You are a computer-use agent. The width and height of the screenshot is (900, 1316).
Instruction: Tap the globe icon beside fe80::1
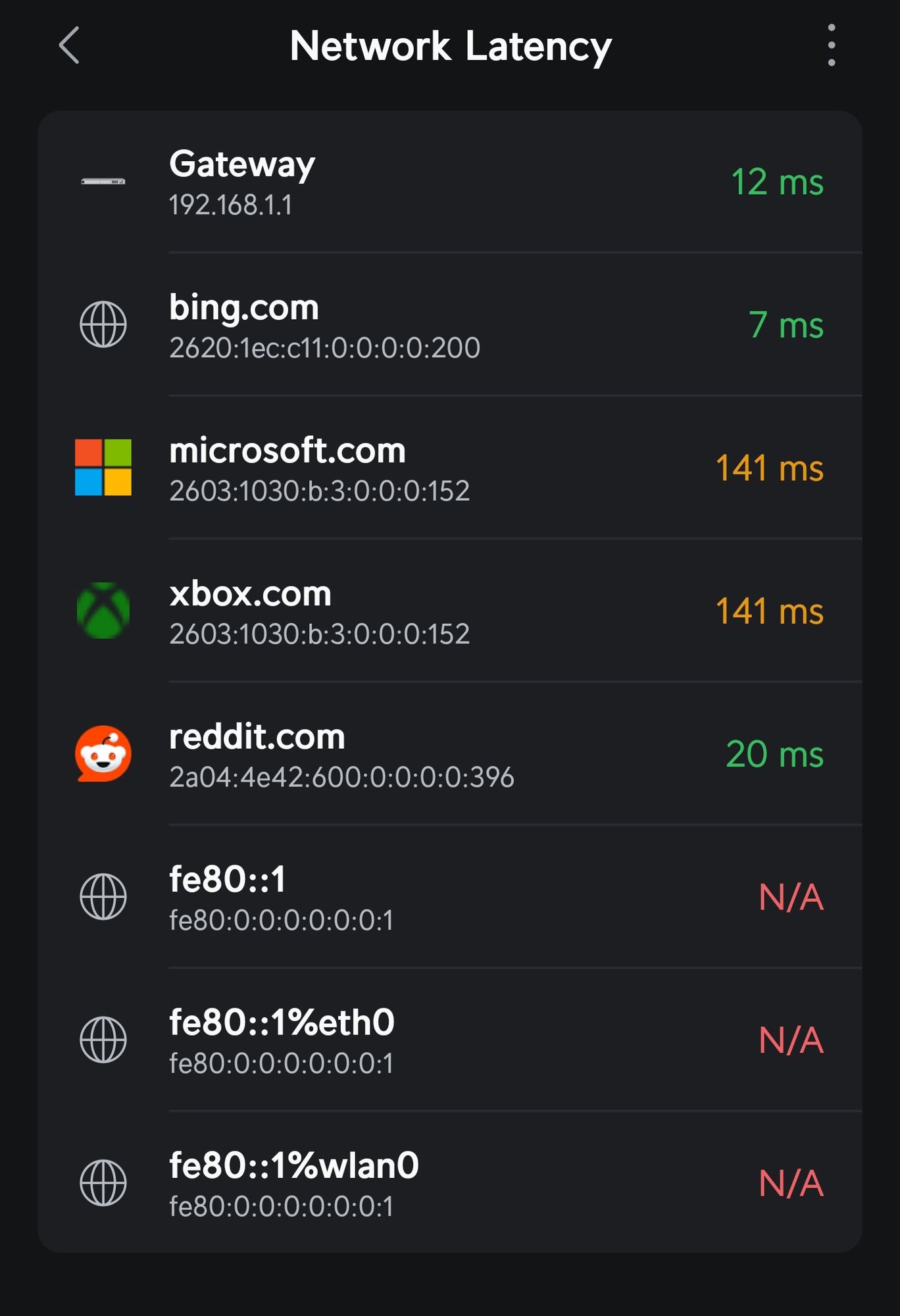(x=103, y=896)
